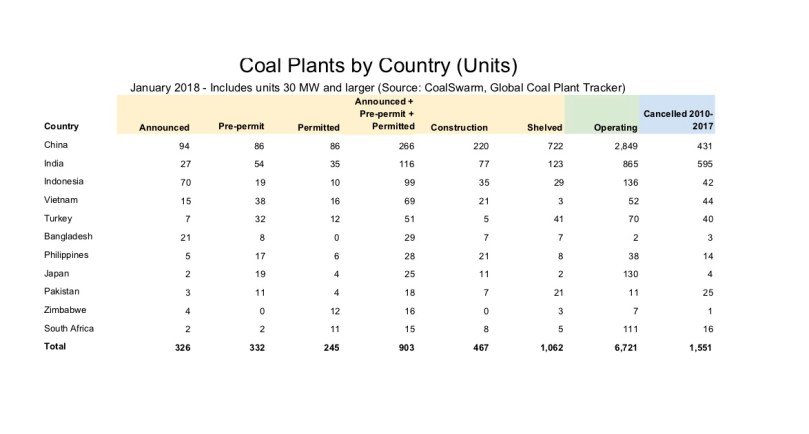Click the 'Bangladesh' row label
Image resolution: width=809 pixels, height=434 pixels.
(x=67, y=238)
